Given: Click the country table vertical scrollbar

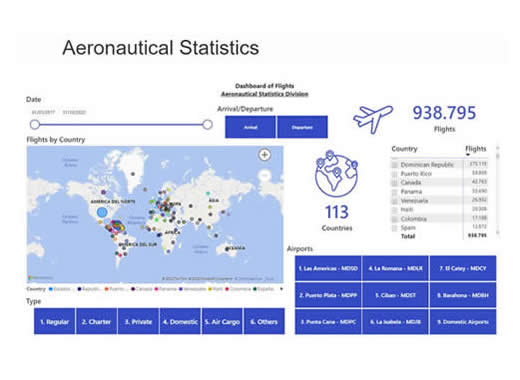Looking at the screenshot, I should (498, 190).
